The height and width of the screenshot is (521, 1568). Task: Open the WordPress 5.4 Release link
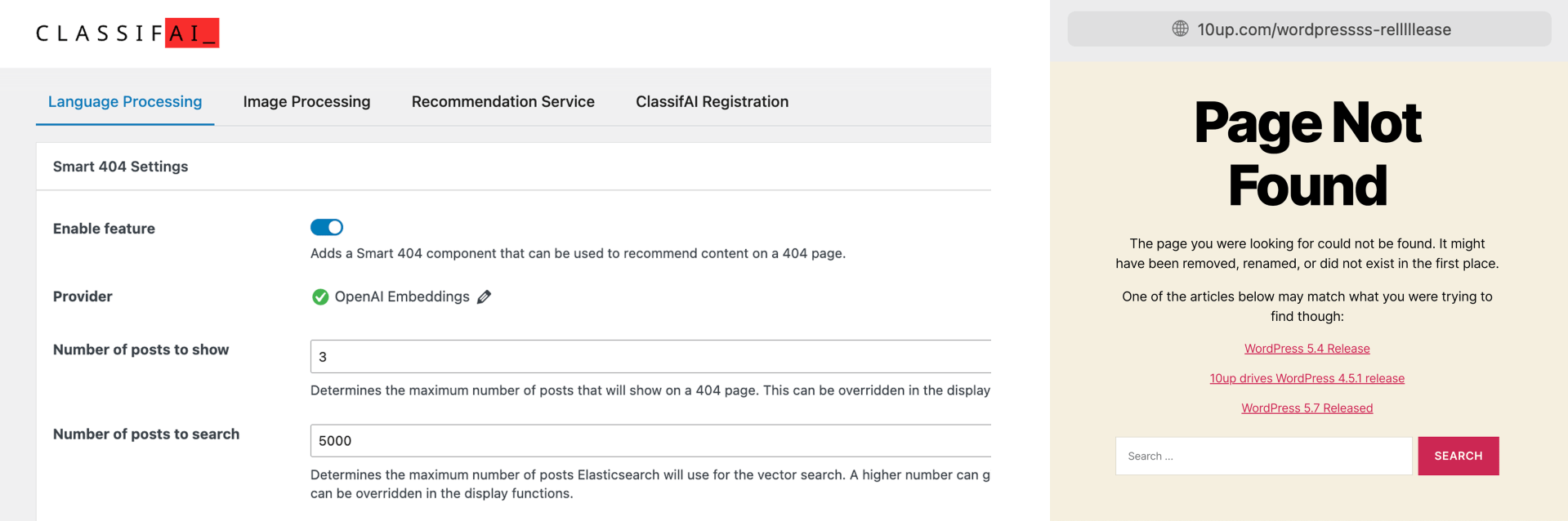[1307, 349]
